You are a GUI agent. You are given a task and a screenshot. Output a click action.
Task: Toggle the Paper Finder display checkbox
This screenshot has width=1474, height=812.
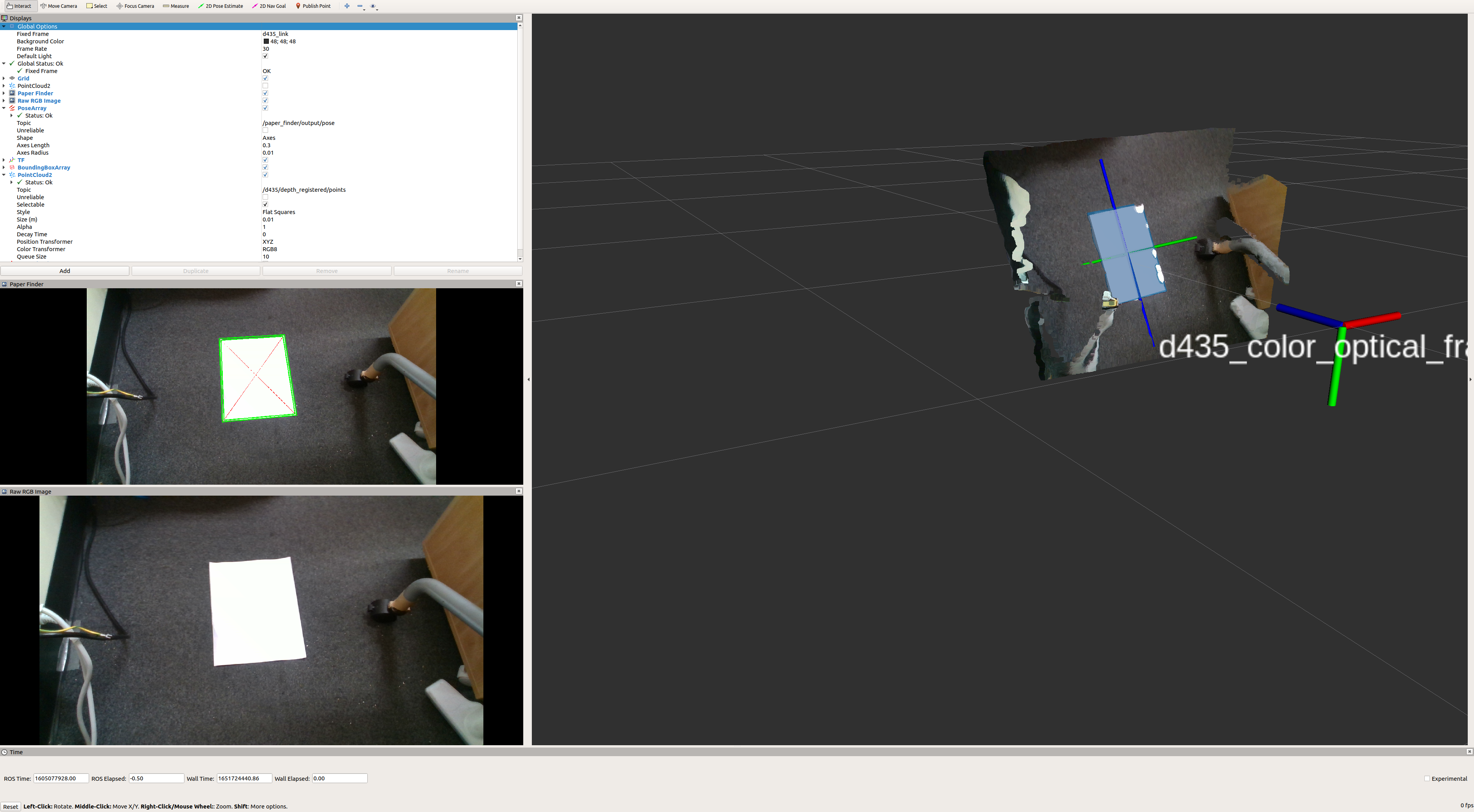pos(265,93)
